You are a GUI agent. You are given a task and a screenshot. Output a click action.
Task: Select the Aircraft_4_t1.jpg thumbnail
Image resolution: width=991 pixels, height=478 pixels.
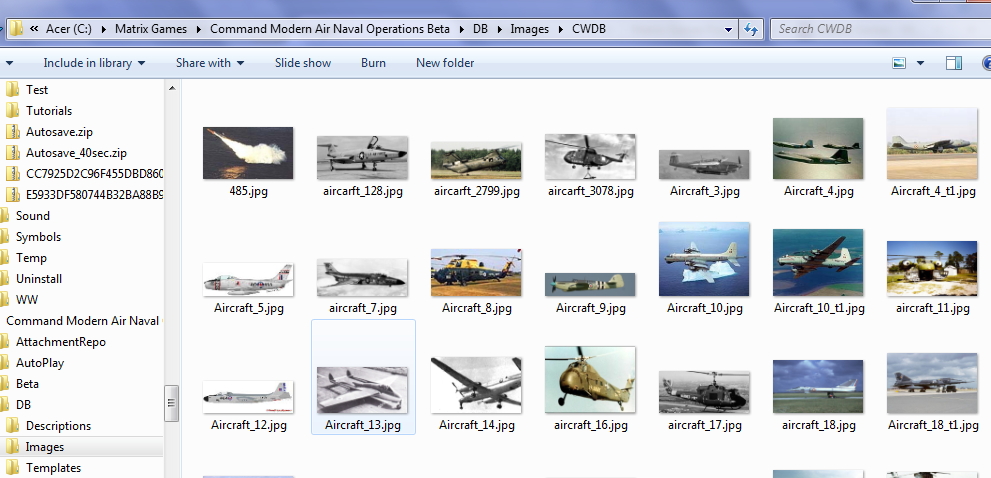point(932,144)
